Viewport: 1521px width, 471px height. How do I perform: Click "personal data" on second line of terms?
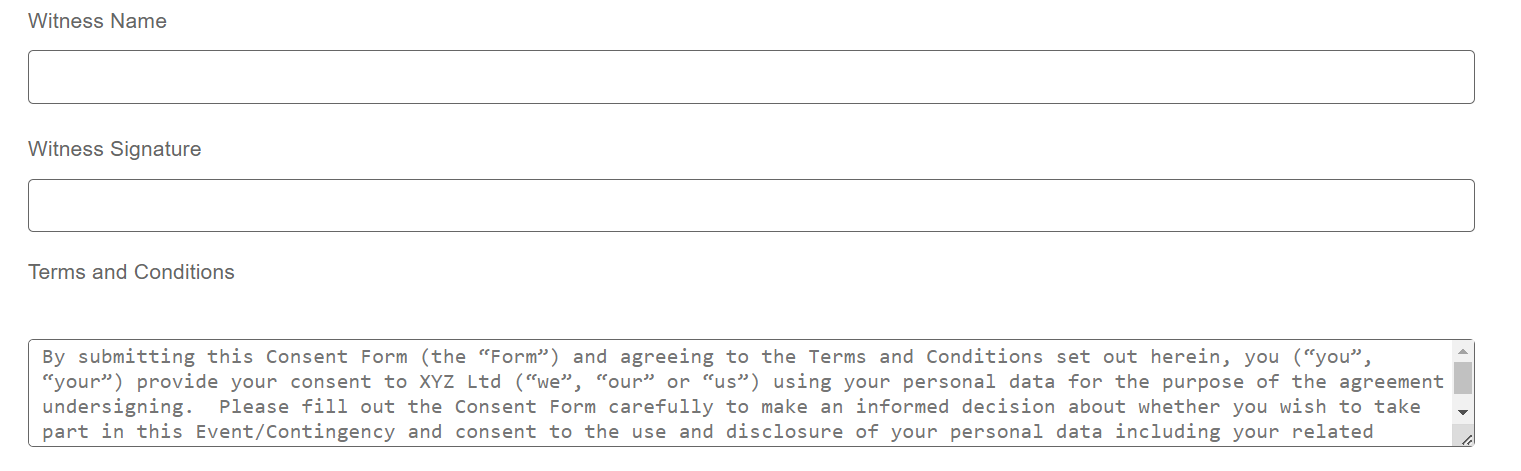tap(981, 382)
